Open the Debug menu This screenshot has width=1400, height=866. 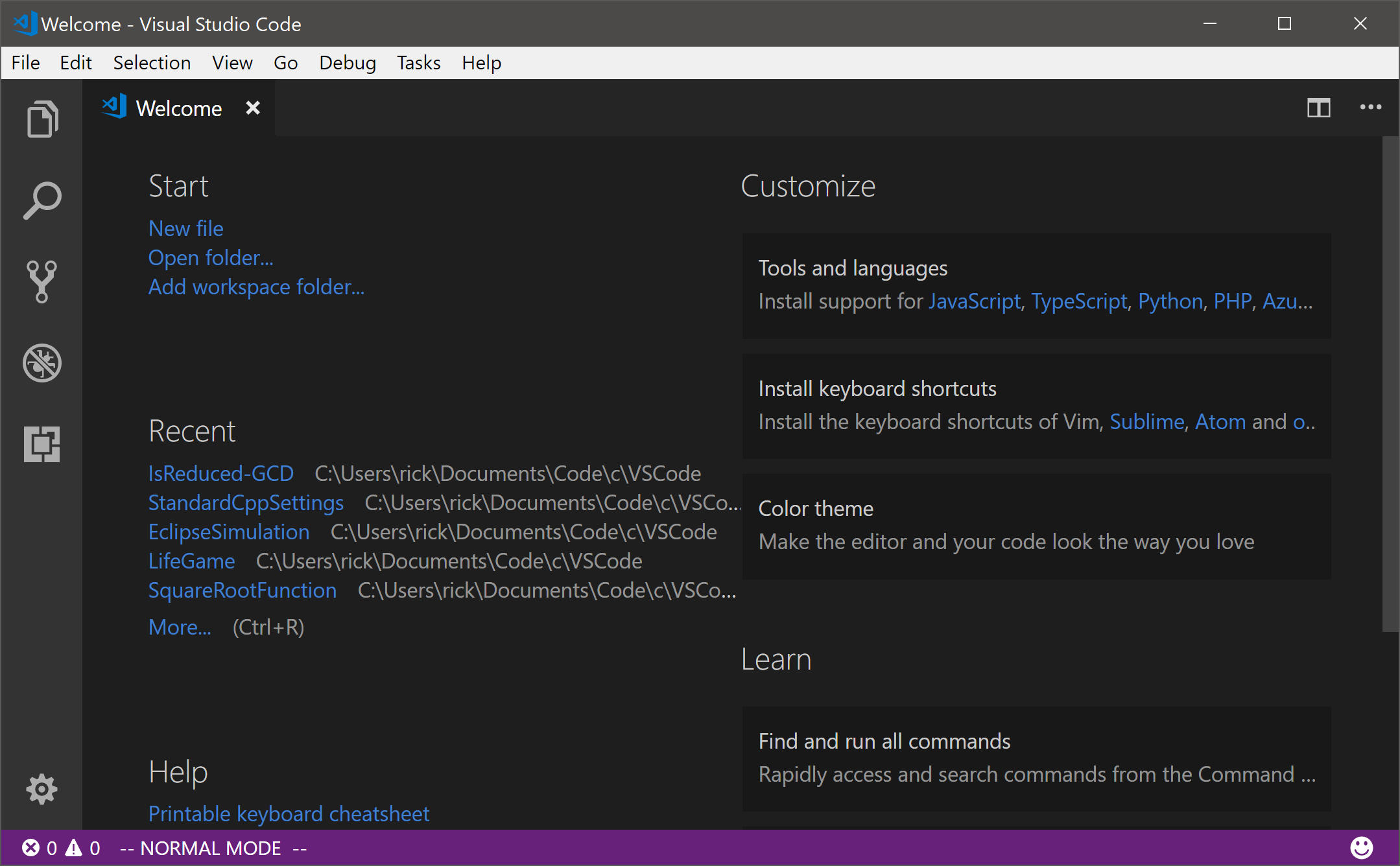(348, 63)
